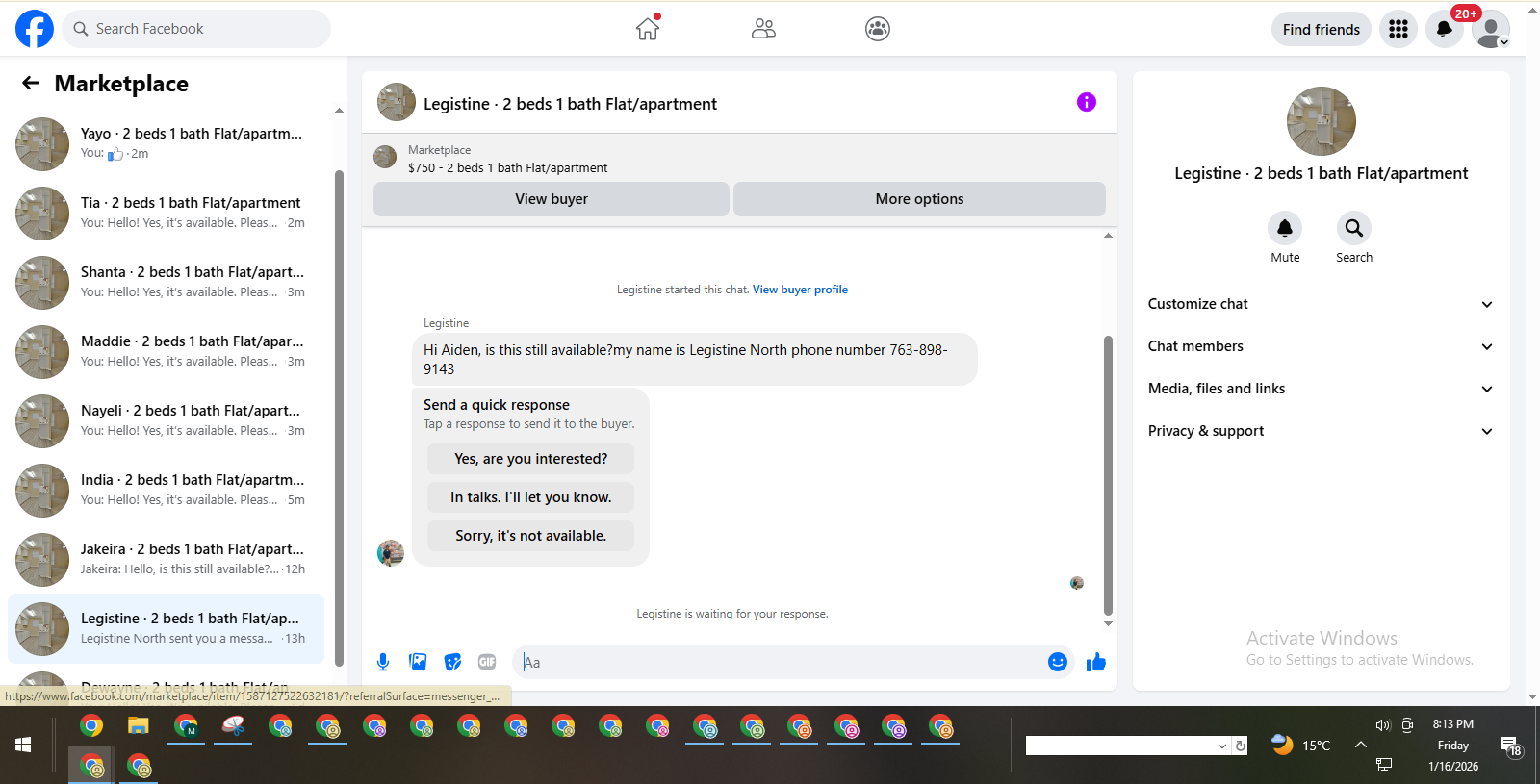Show hidden system tray icons
The image size is (1540, 784).
(1361, 745)
